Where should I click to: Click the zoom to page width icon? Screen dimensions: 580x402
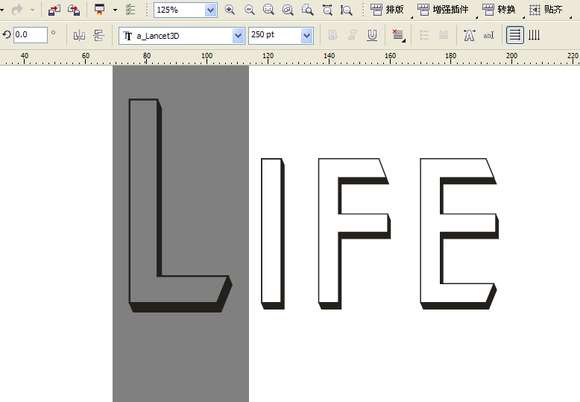click(x=327, y=10)
